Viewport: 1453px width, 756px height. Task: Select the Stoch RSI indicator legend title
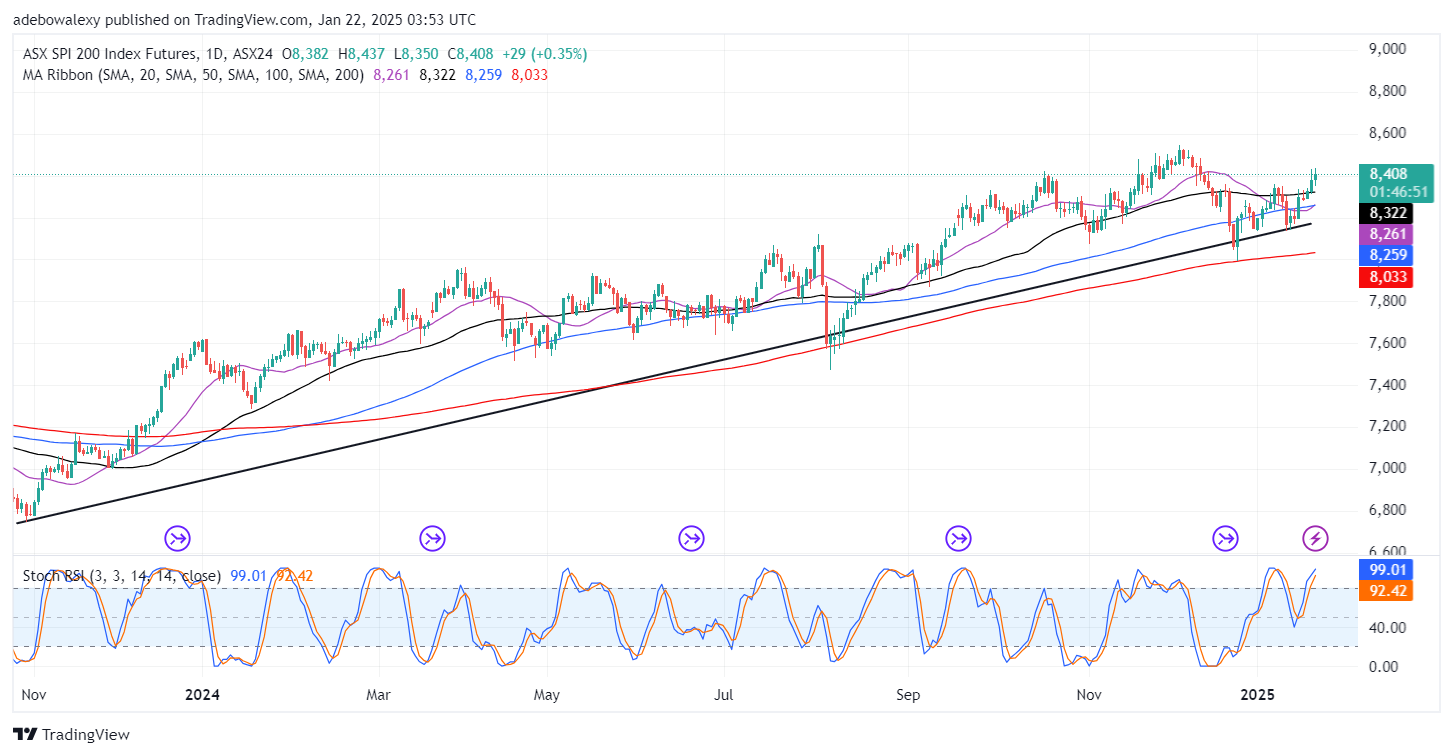[122, 576]
